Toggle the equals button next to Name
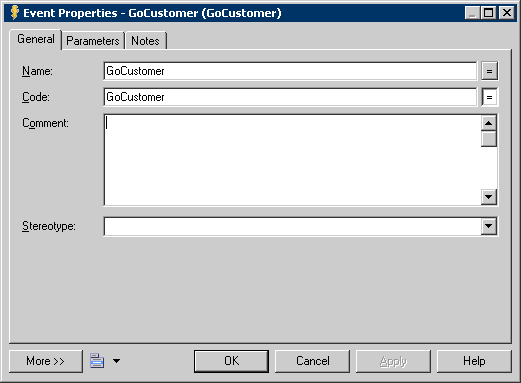 coord(489,71)
